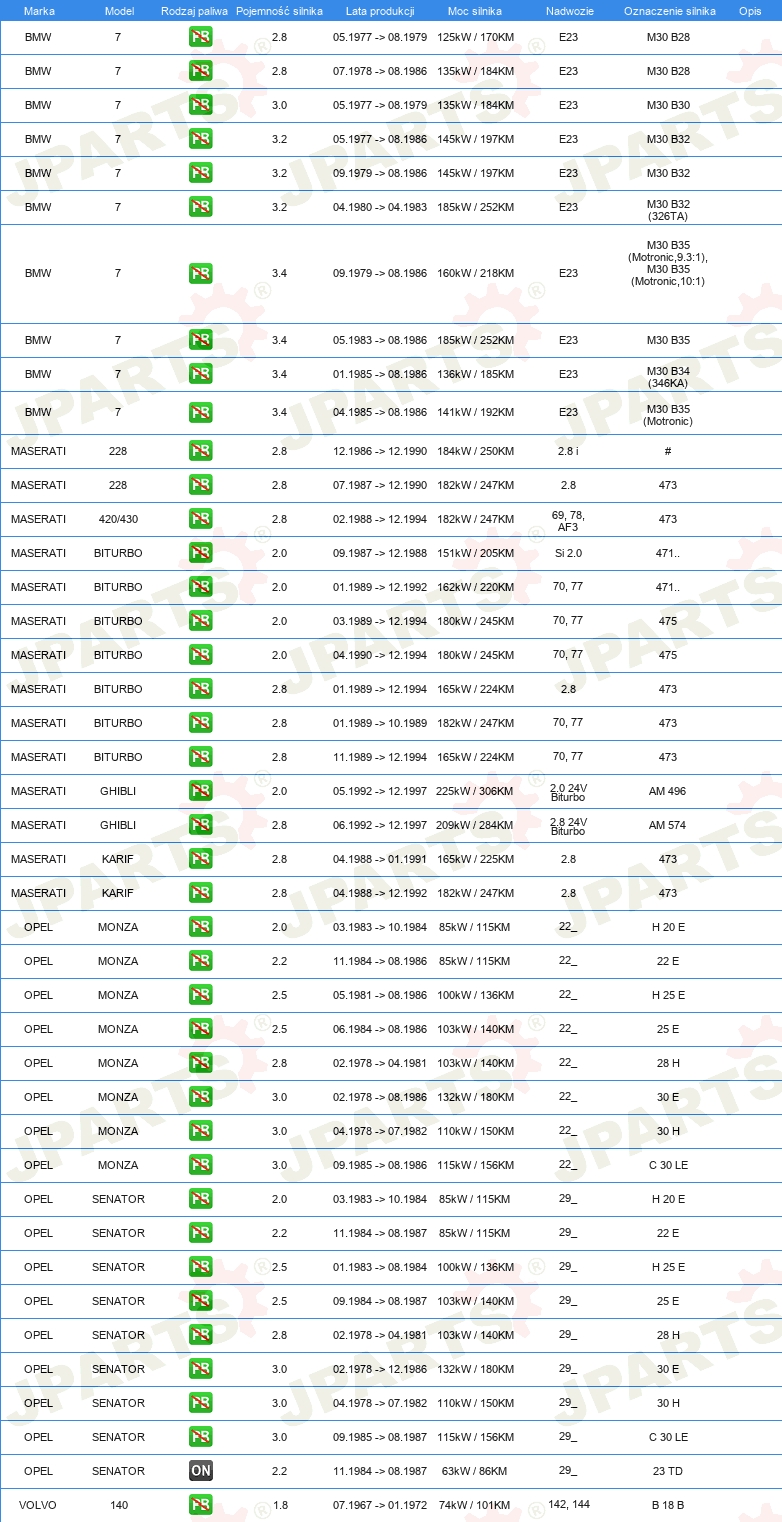Select the 136kW / 185KM power cell
The height and width of the screenshot is (1522, 782).
pyautogui.click(x=475, y=374)
